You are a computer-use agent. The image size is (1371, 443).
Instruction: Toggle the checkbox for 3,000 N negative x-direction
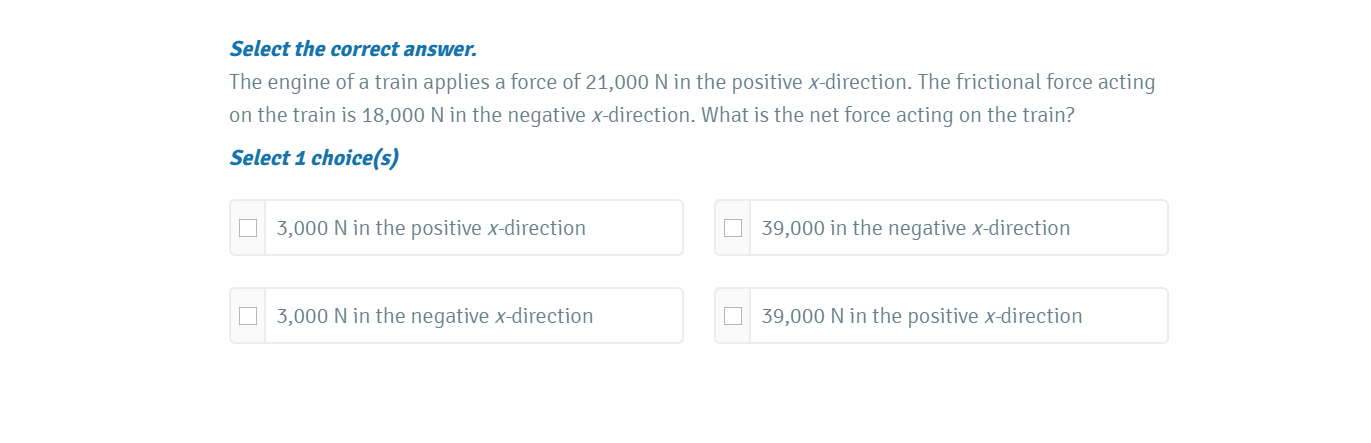coord(248,316)
